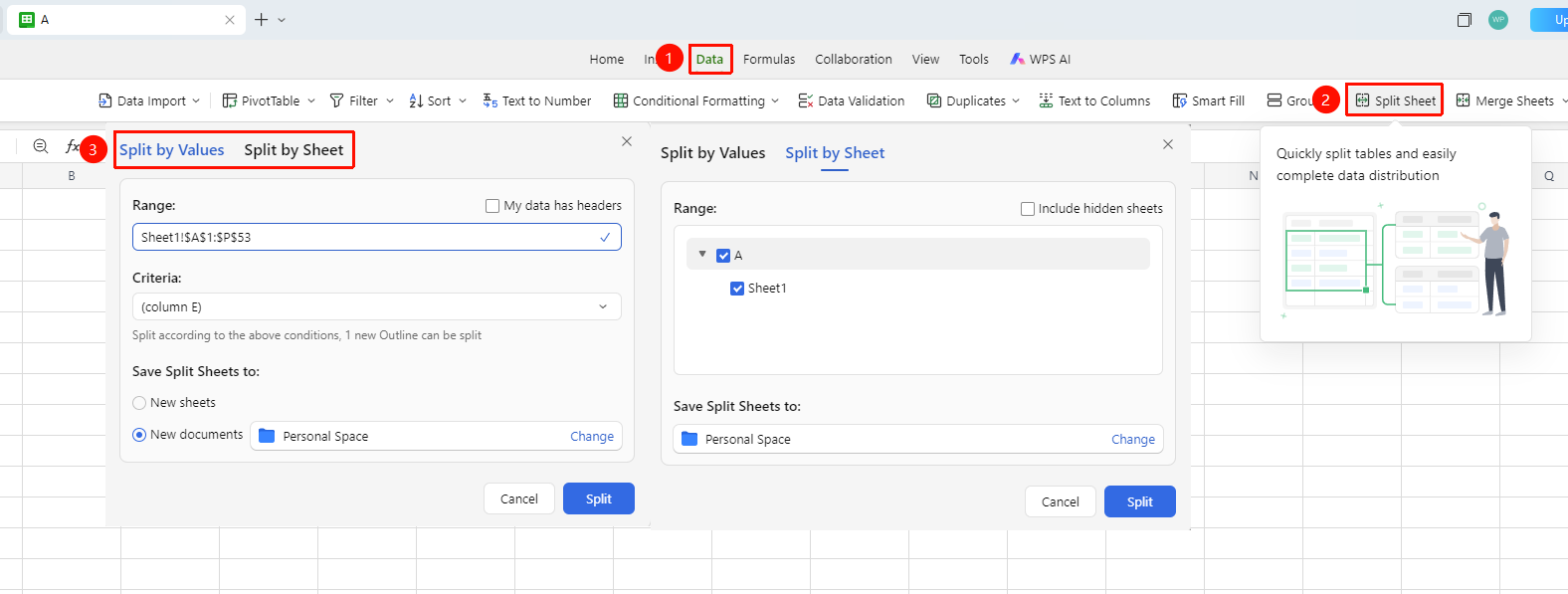The width and height of the screenshot is (1568, 594).
Task: Uncheck workbook A in the range tree
Action: click(723, 256)
